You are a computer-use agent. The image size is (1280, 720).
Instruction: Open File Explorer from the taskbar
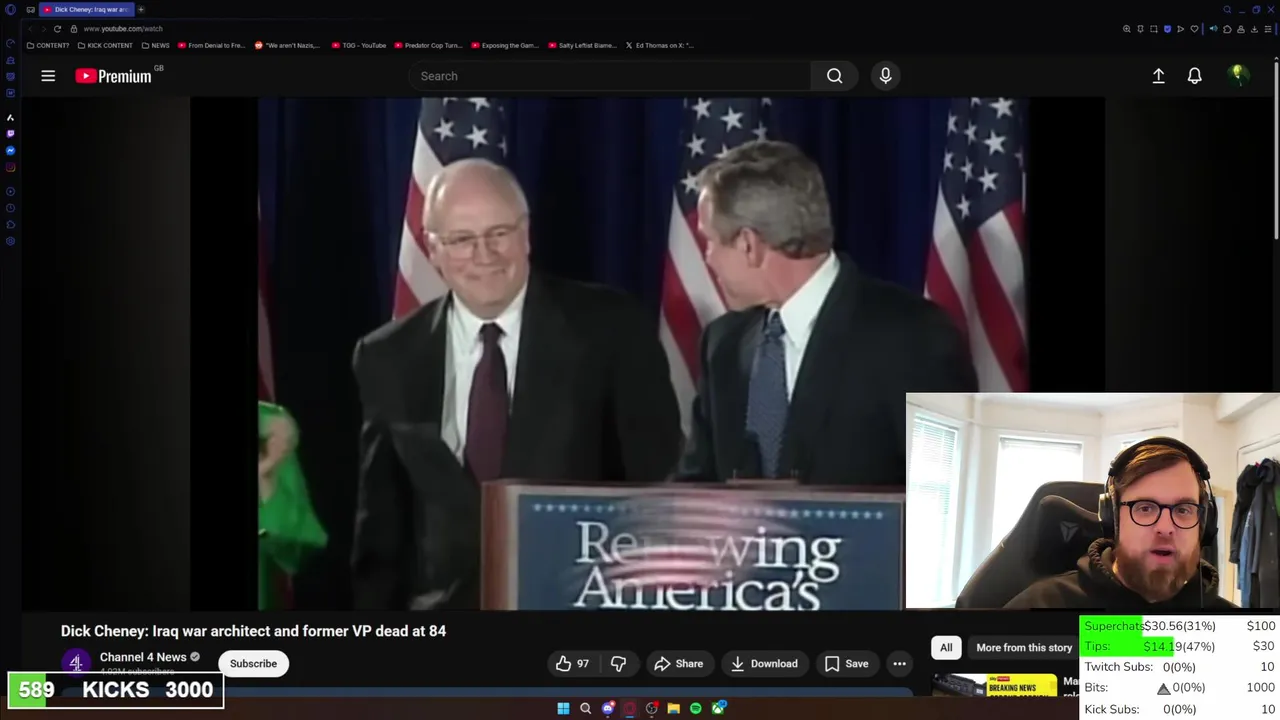point(674,708)
